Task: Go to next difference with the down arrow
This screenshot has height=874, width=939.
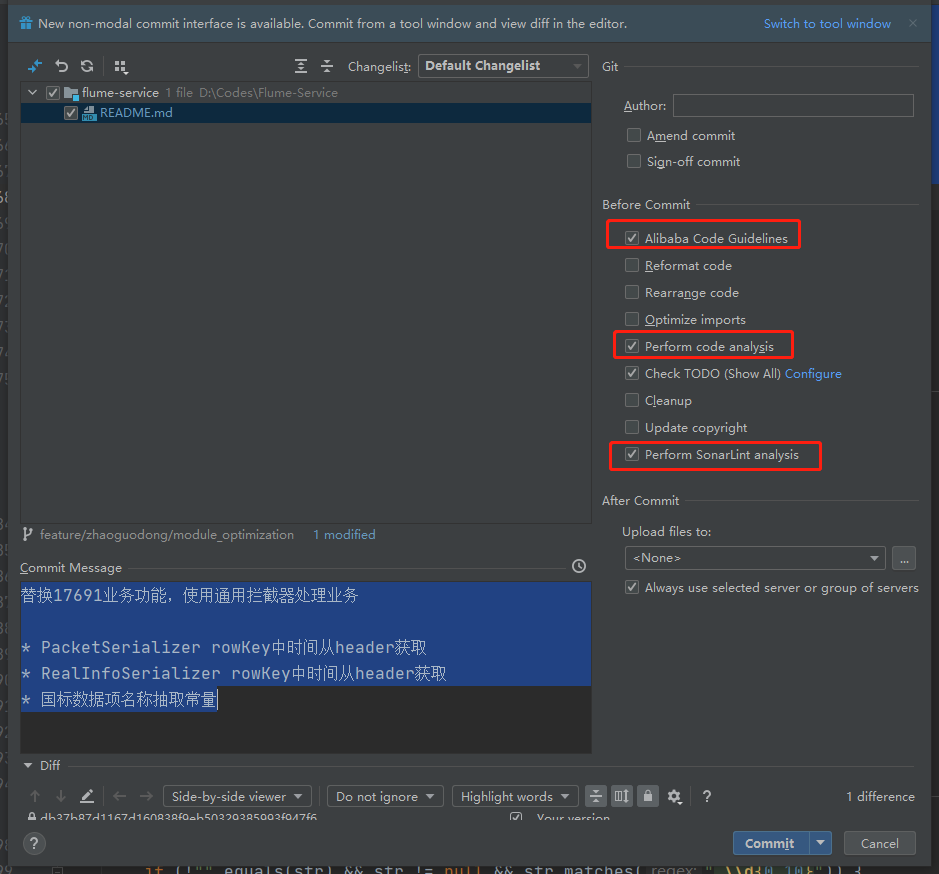Action: (x=60, y=796)
